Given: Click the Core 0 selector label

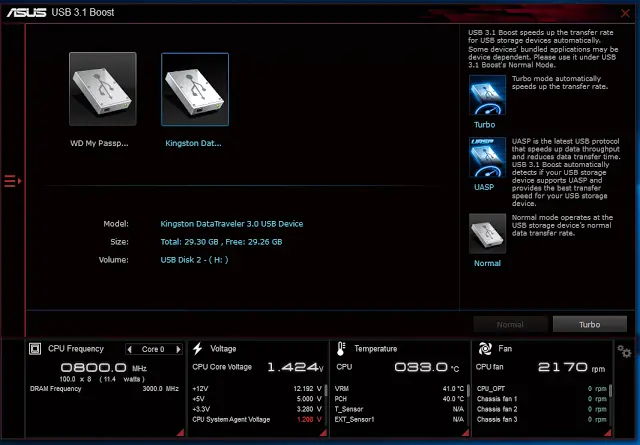Looking at the screenshot, I should (x=153, y=349).
